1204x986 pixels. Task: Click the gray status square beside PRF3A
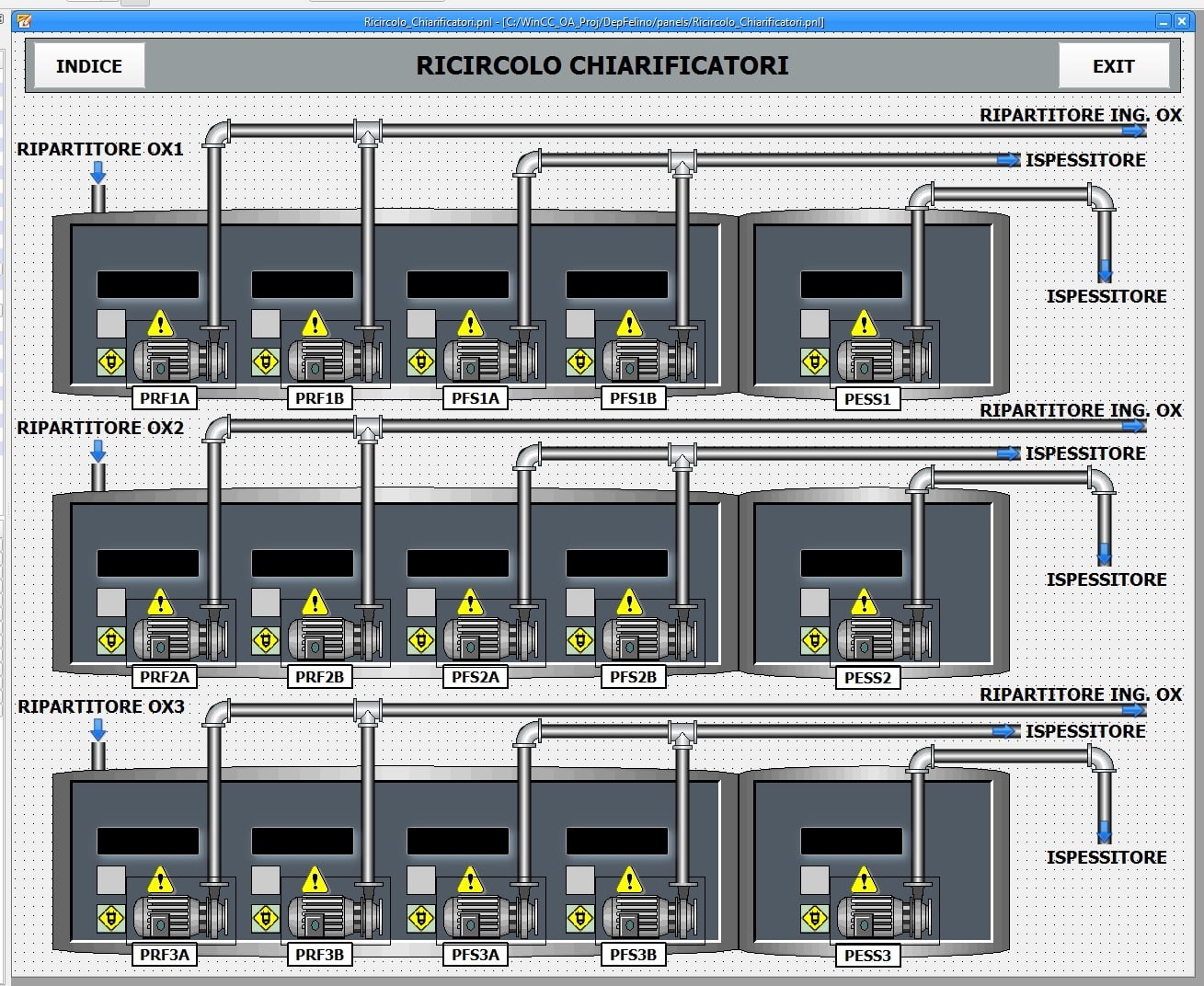111,880
